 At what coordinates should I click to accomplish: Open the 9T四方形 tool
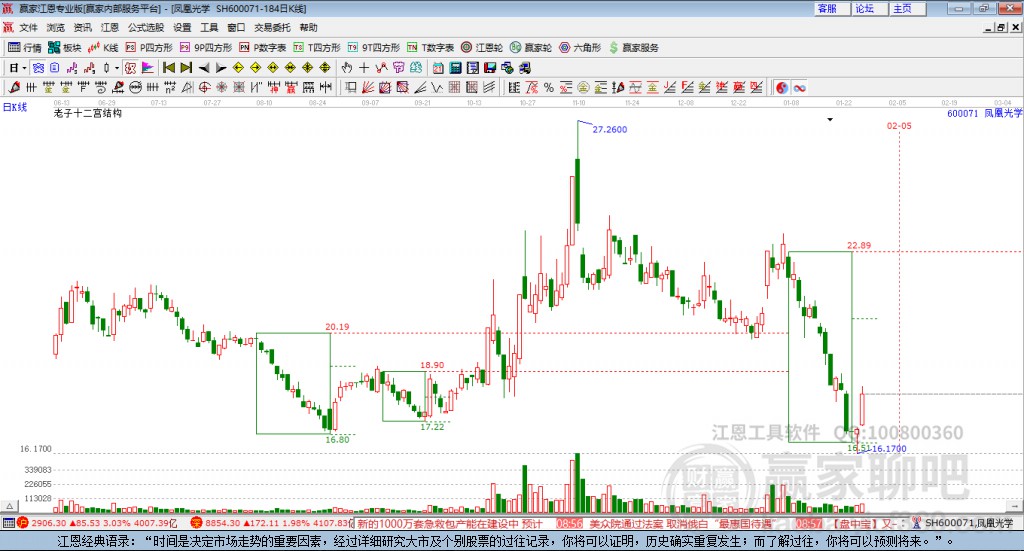coord(374,48)
